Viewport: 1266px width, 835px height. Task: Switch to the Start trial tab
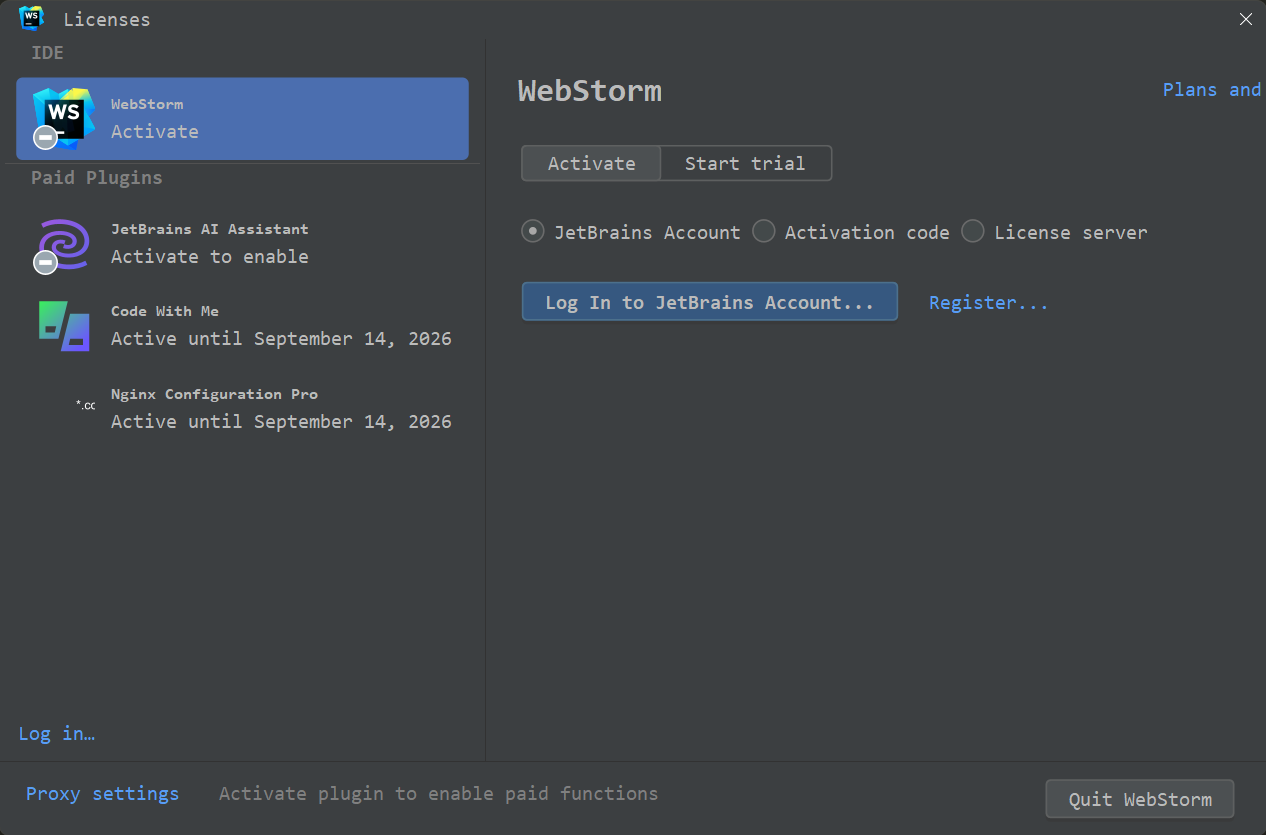pos(745,163)
